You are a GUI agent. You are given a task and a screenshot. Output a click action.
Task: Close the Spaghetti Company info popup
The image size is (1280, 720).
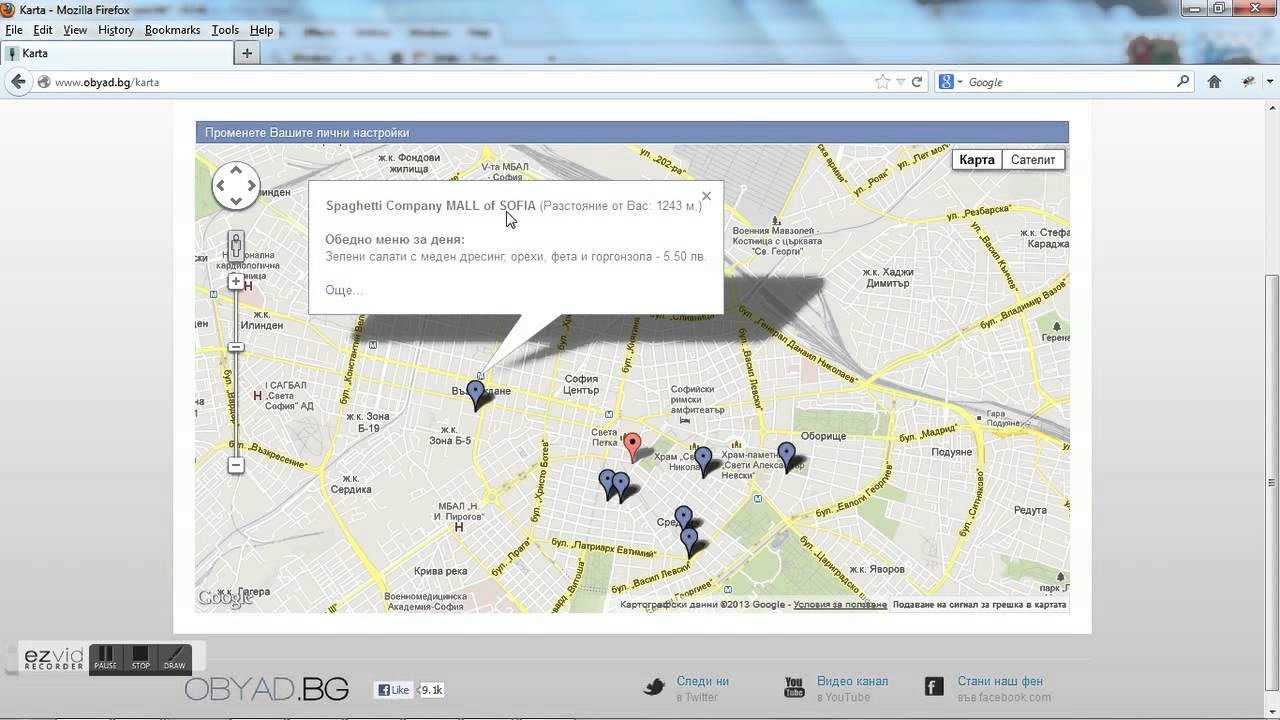(706, 196)
